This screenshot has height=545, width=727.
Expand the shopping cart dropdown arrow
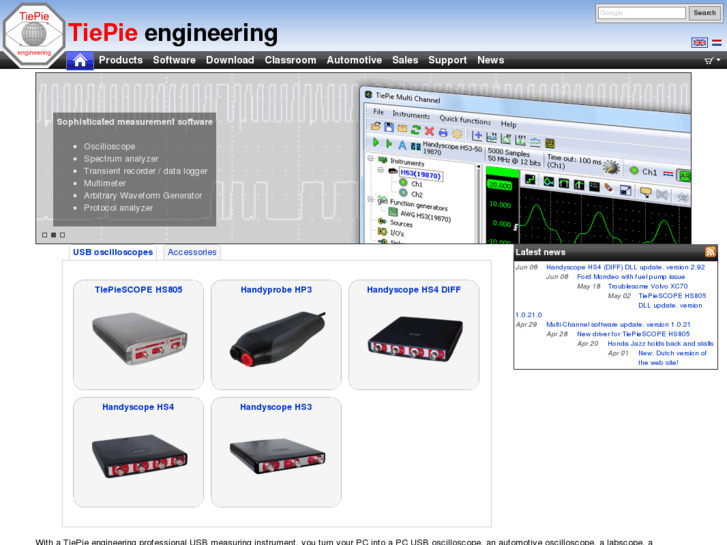(x=718, y=60)
